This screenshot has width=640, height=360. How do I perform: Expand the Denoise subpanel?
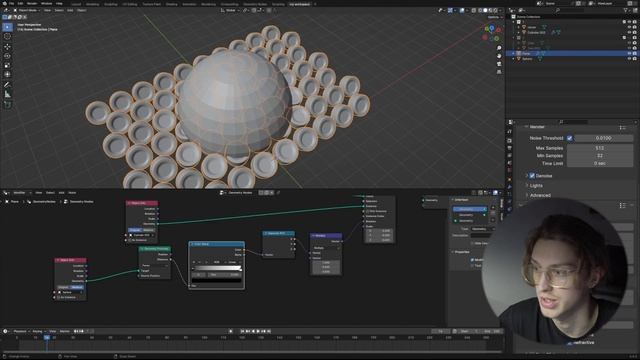pos(527,176)
